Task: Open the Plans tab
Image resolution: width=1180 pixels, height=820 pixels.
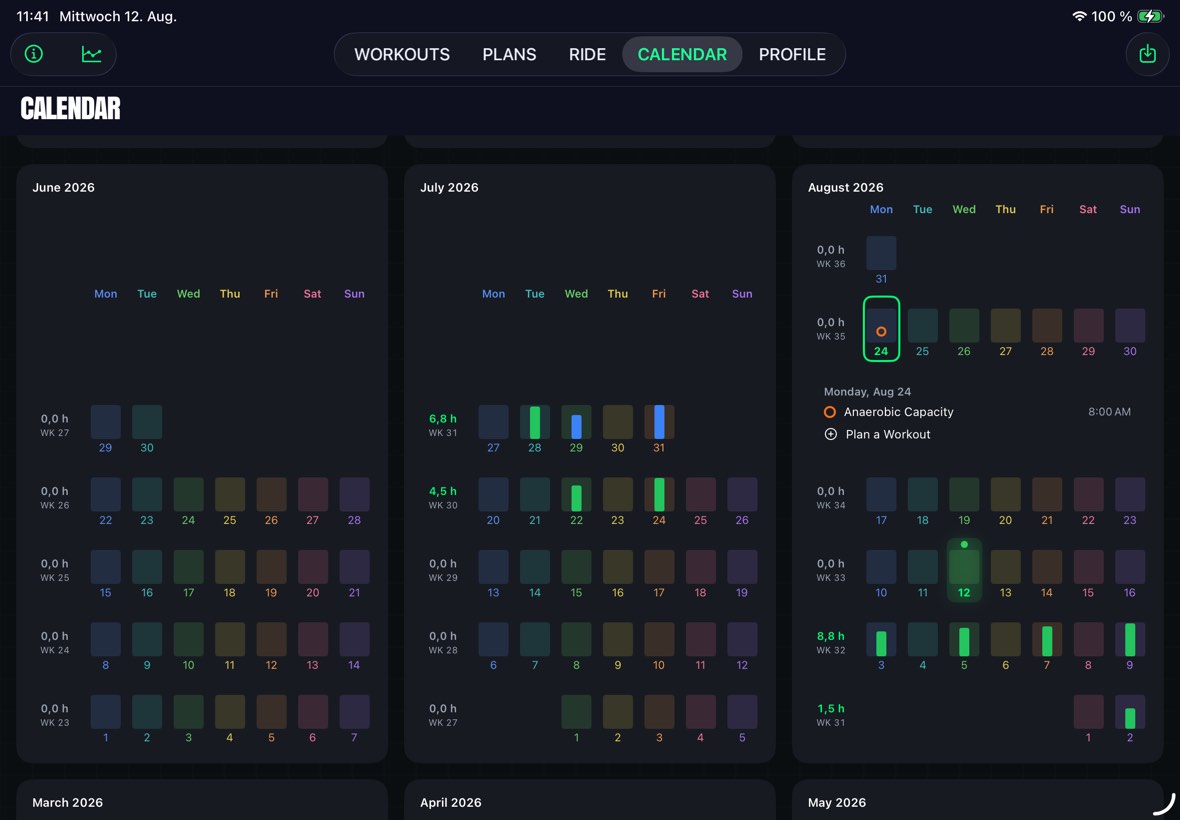Action: (x=509, y=54)
